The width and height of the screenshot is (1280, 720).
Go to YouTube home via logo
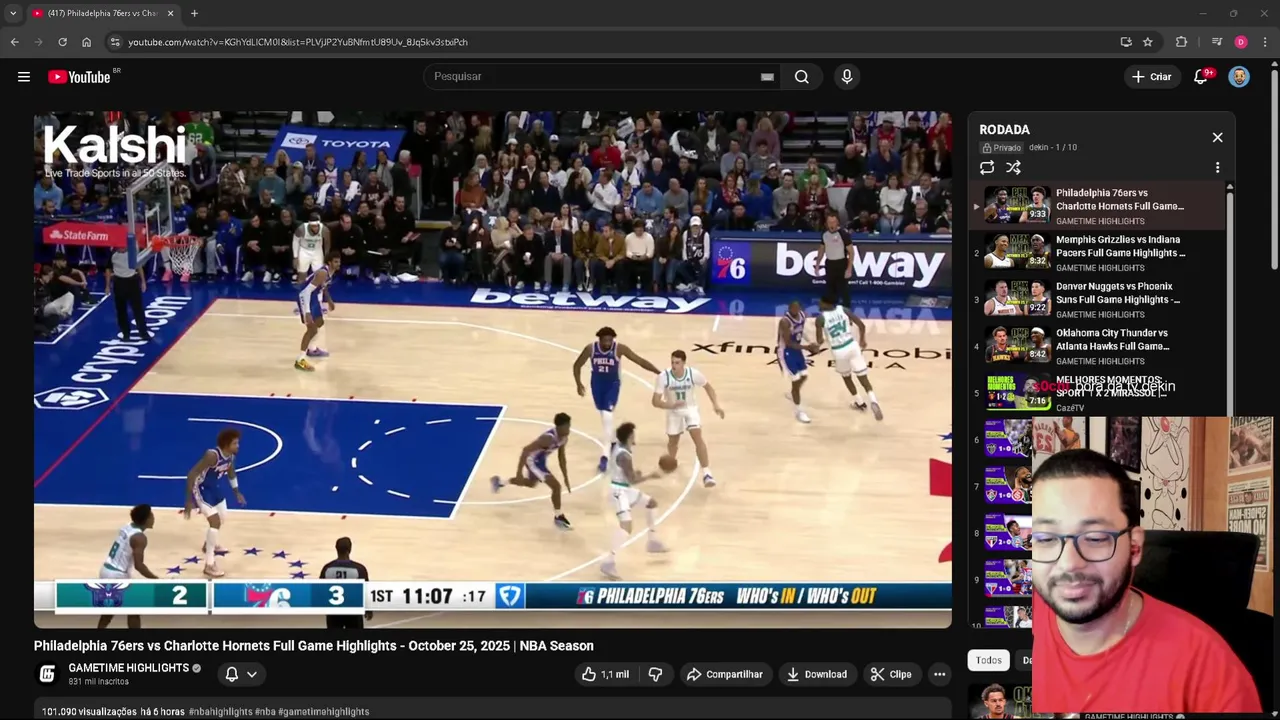pos(79,77)
